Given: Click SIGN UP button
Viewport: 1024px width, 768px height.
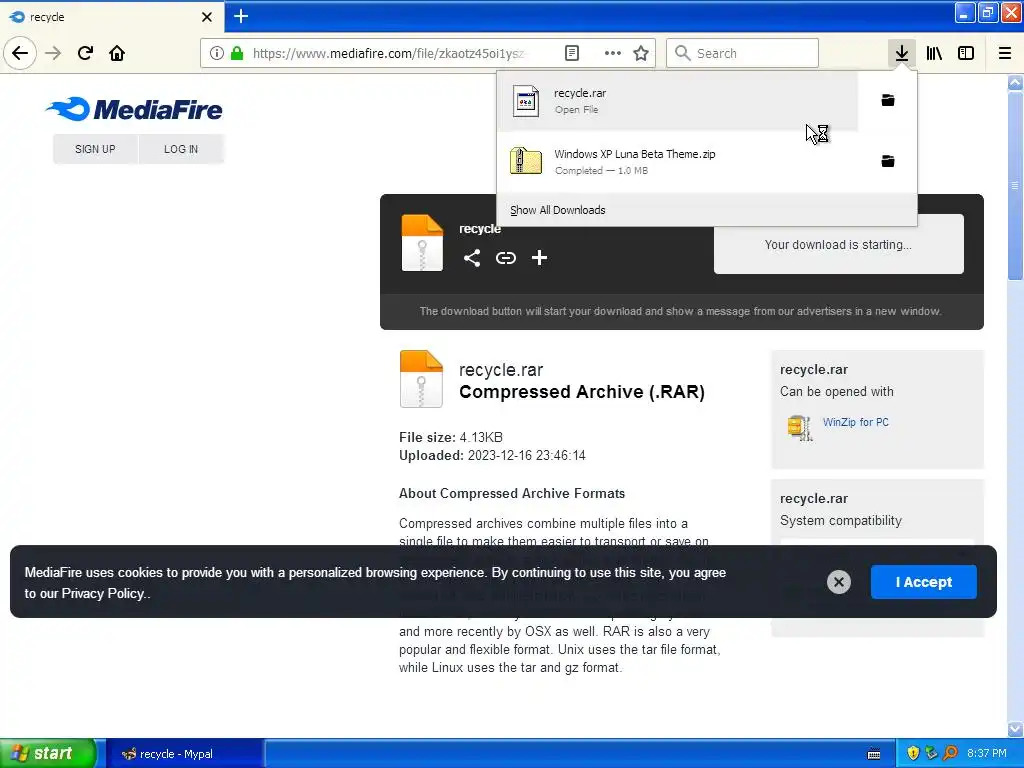Looking at the screenshot, I should click(95, 149).
